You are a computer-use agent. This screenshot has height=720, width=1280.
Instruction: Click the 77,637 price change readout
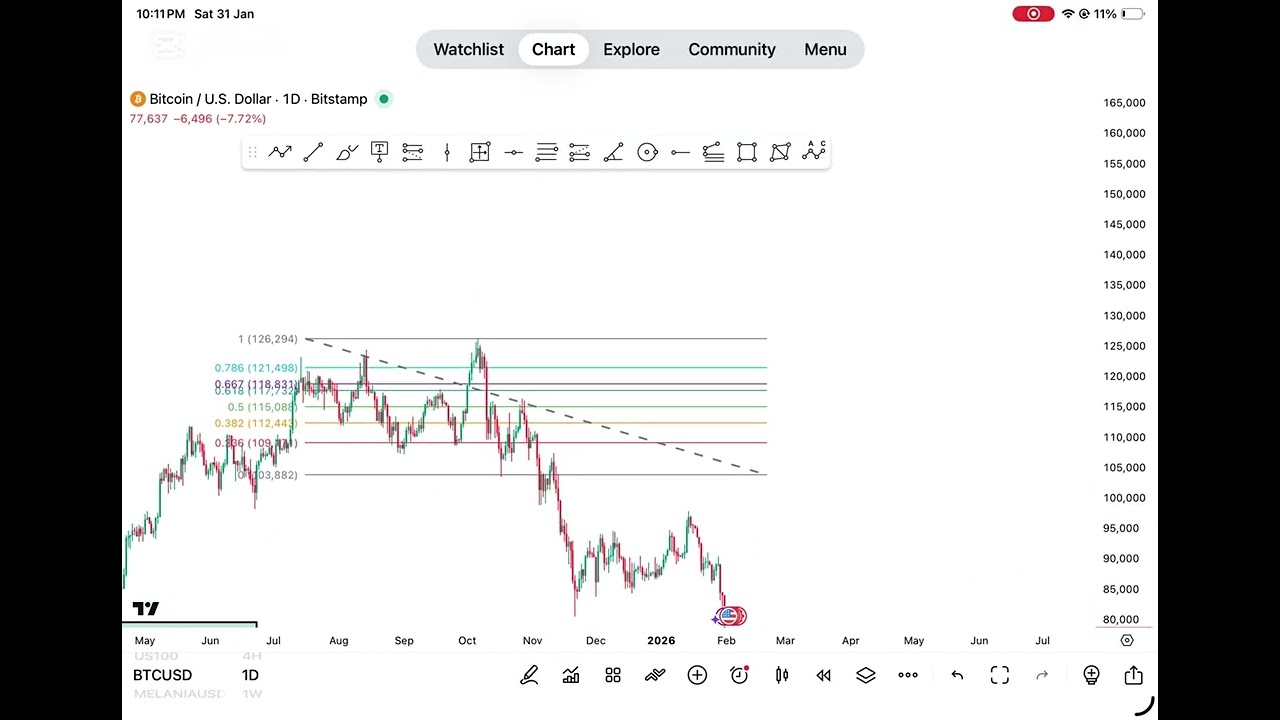point(197,119)
